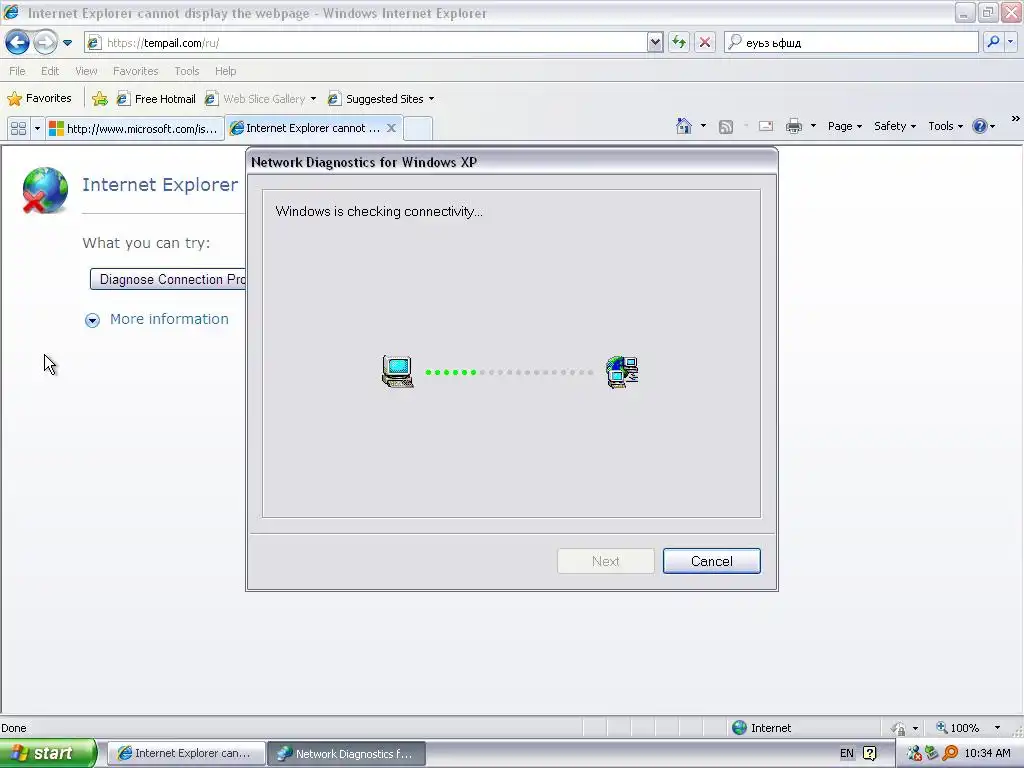
Task: Open the Print options dropdown arrow
Action: (x=813, y=126)
